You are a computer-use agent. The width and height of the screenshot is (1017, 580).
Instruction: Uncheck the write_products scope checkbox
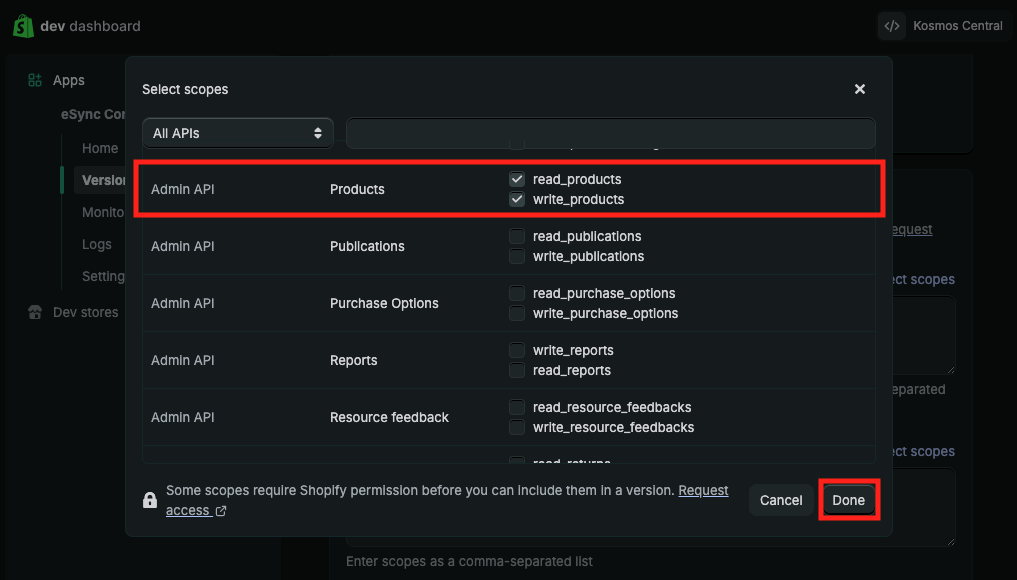point(517,199)
